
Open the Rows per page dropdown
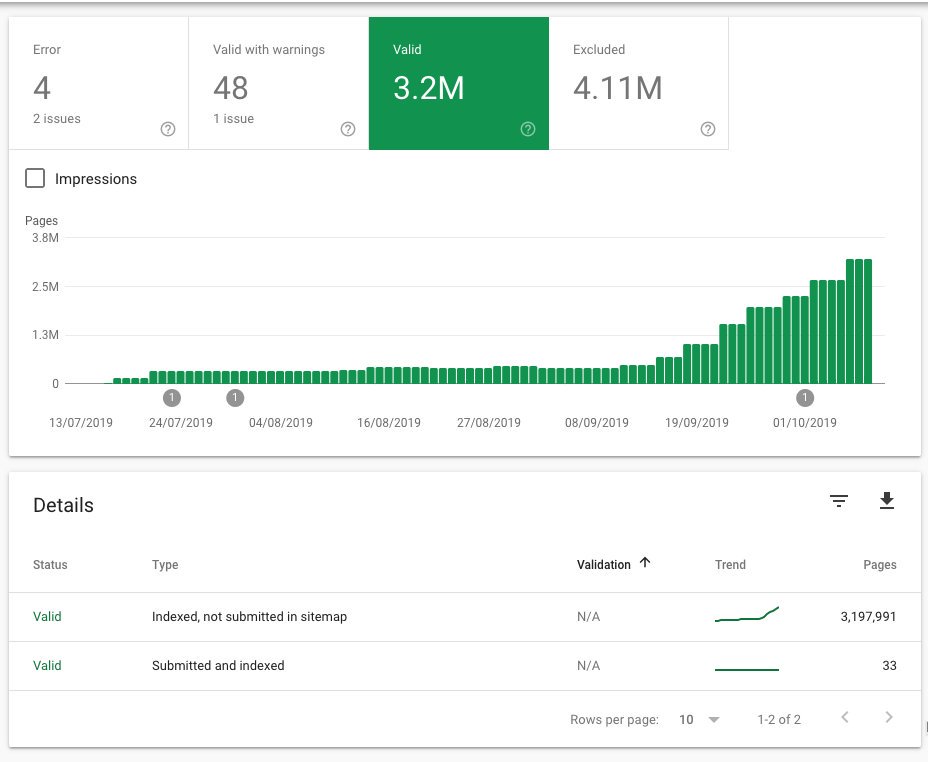tap(700, 719)
